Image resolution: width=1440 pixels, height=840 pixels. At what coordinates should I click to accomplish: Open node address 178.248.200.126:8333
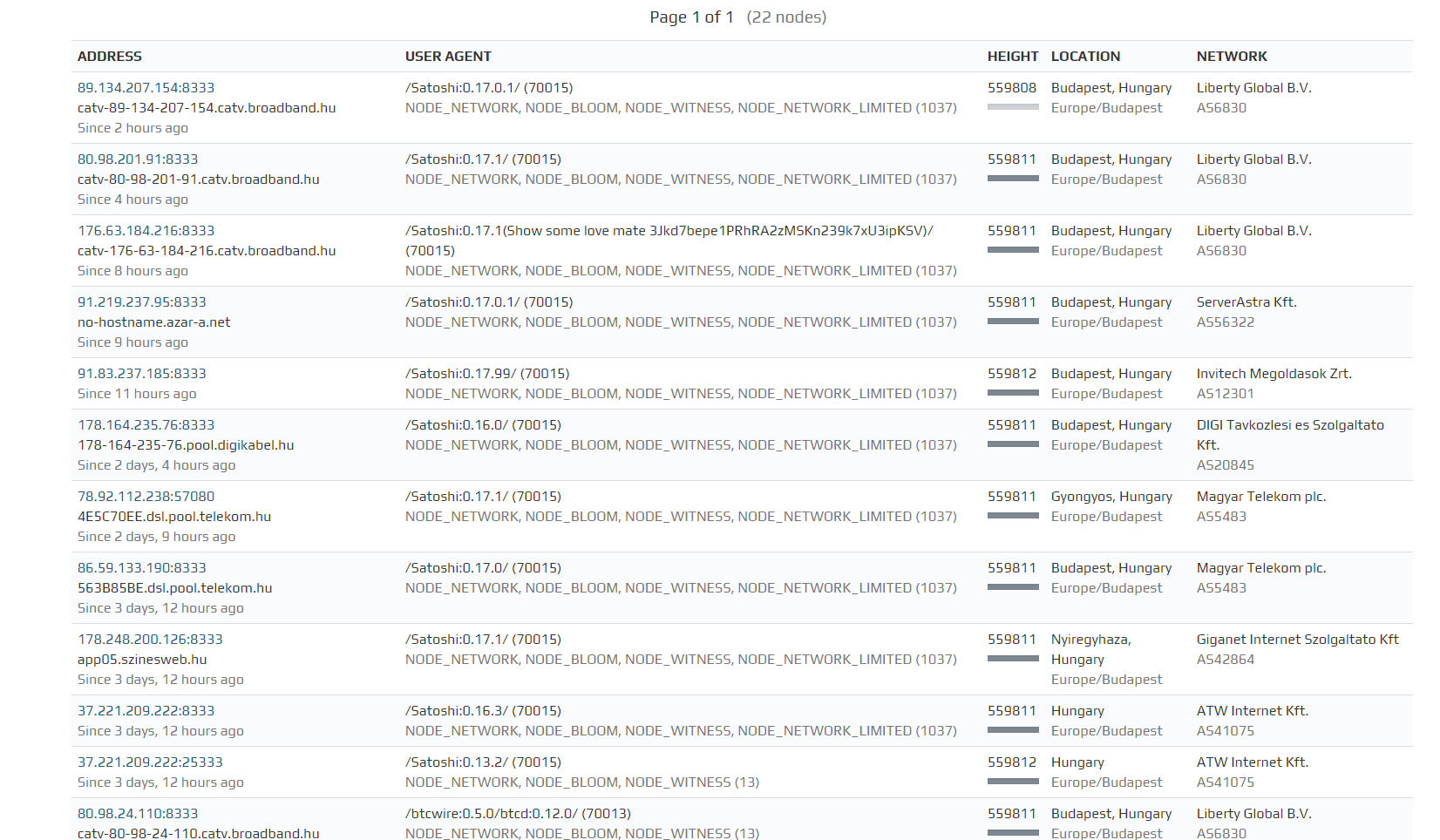click(x=150, y=640)
